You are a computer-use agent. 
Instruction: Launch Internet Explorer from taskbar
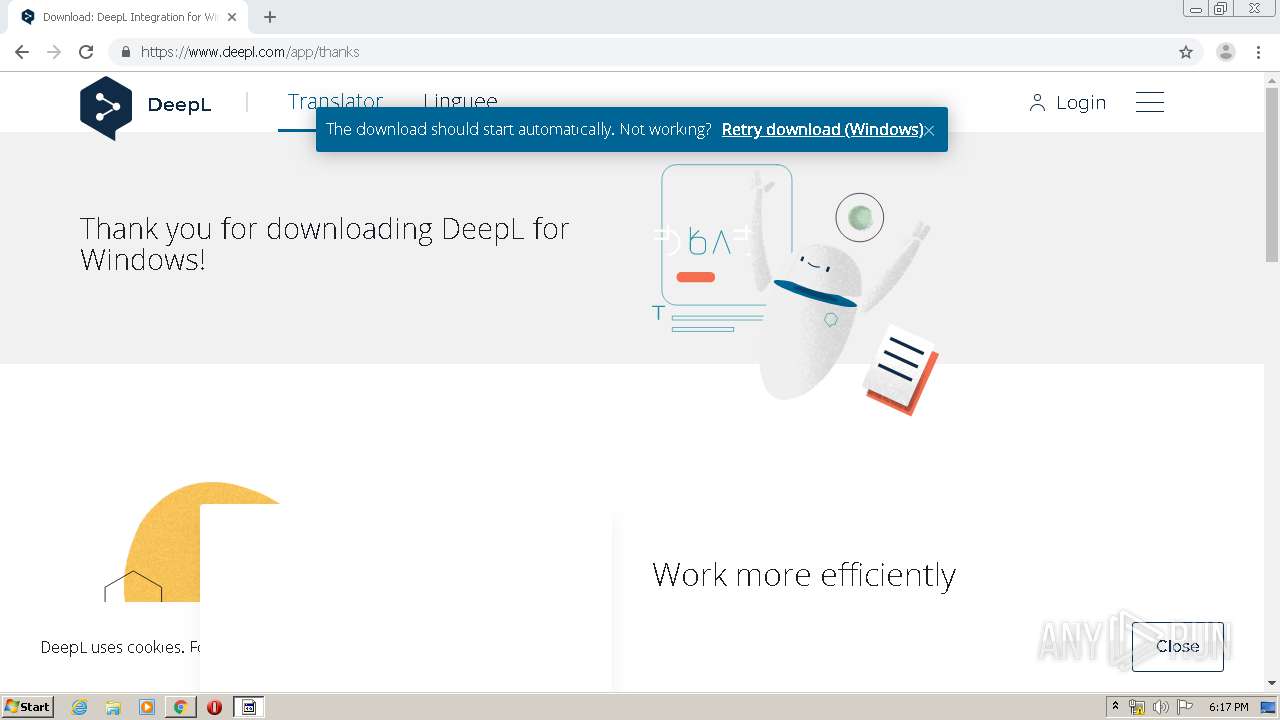coord(80,707)
